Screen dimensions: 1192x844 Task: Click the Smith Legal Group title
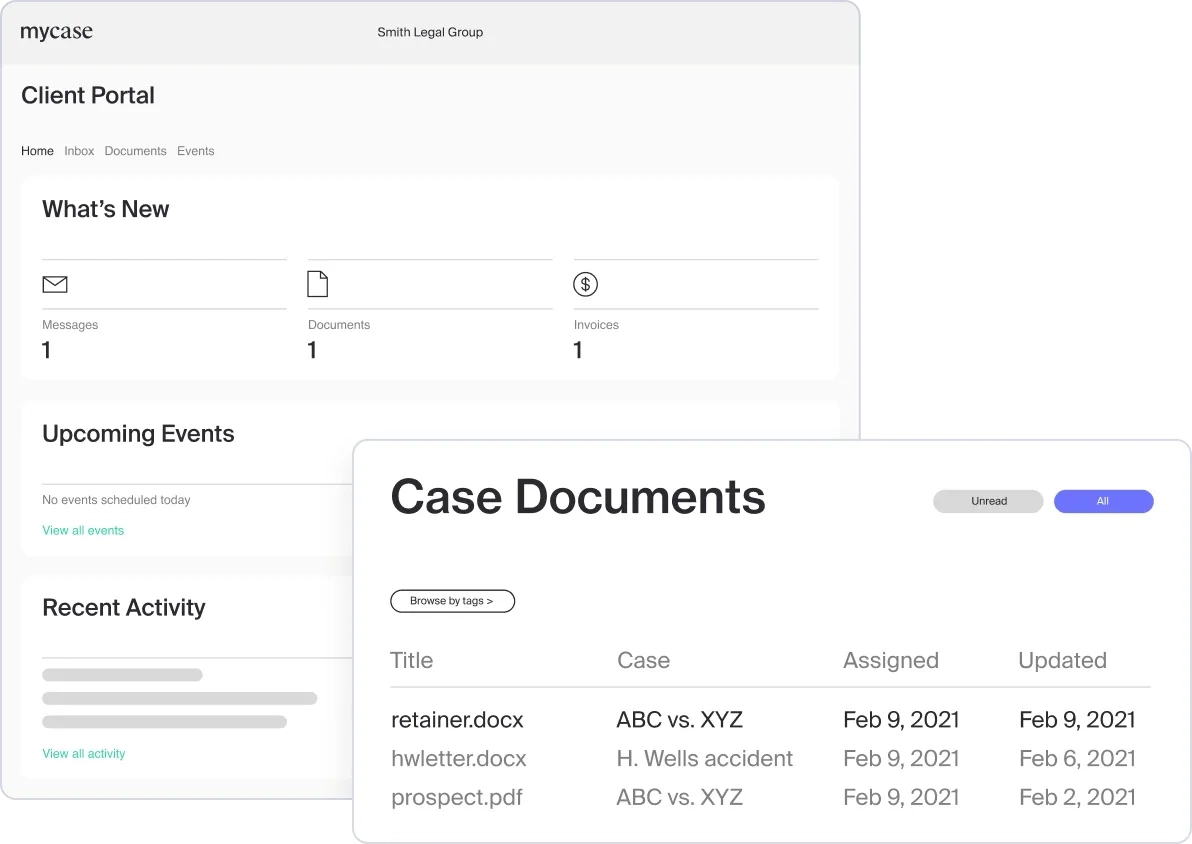(430, 32)
